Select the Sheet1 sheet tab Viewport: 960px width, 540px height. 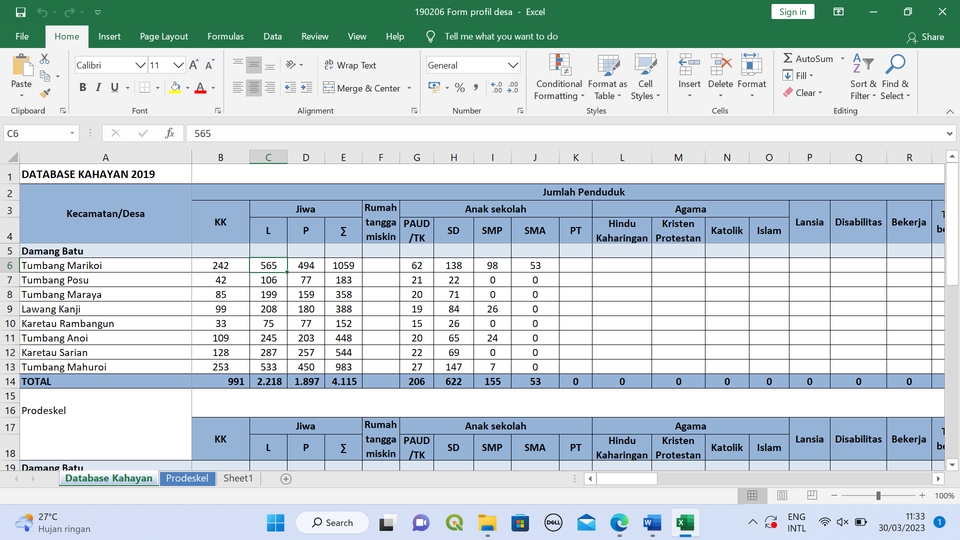238,478
